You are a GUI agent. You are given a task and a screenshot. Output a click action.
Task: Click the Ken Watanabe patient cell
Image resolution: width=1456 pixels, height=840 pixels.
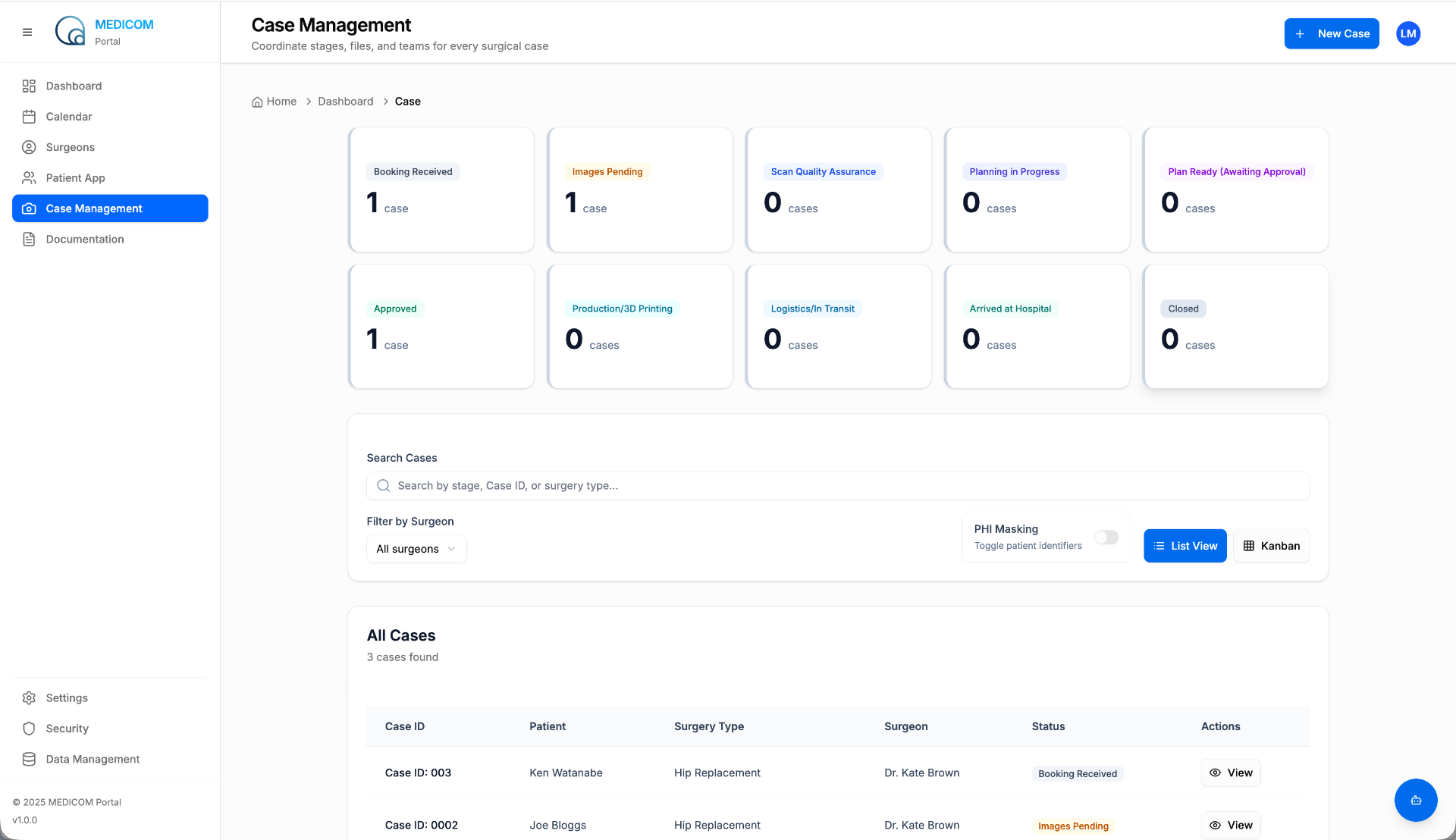(x=566, y=773)
